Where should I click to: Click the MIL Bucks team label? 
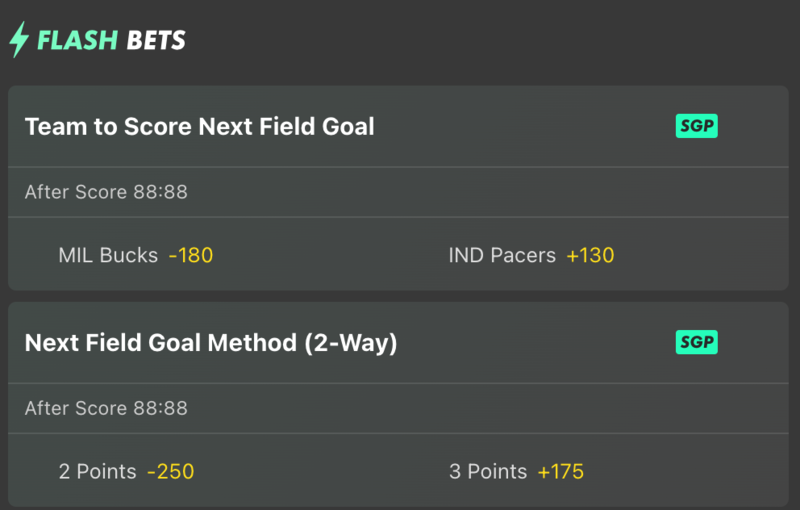(108, 255)
